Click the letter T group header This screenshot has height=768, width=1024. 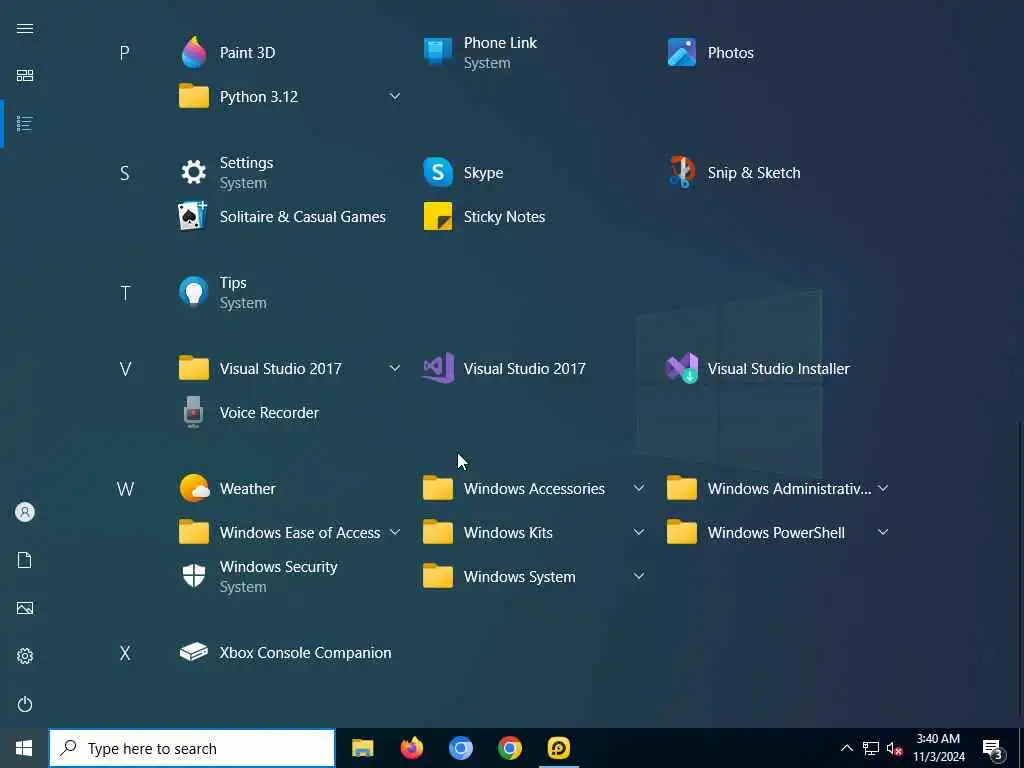pos(125,293)
